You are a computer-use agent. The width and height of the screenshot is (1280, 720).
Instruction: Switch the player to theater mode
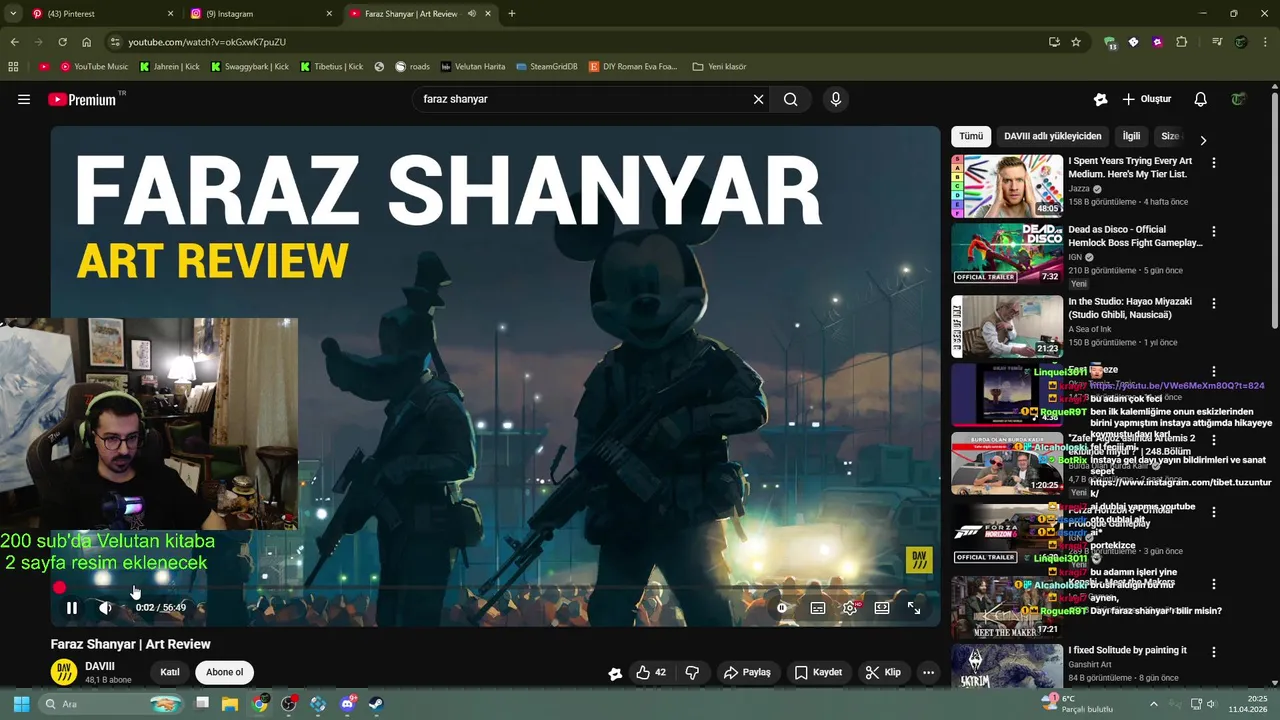point(882,607)
